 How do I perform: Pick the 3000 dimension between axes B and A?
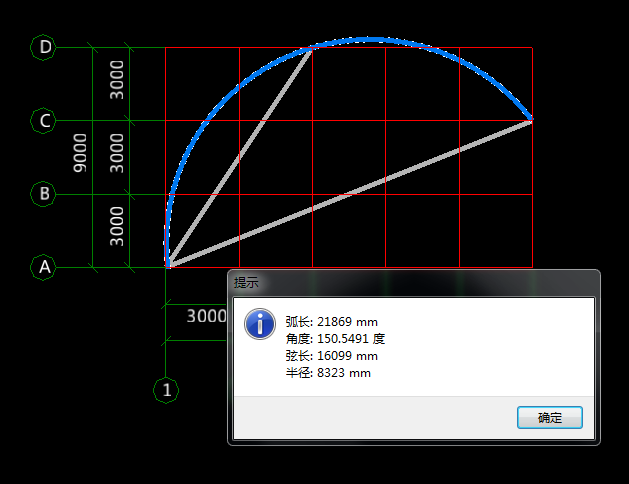click(118, 229)
